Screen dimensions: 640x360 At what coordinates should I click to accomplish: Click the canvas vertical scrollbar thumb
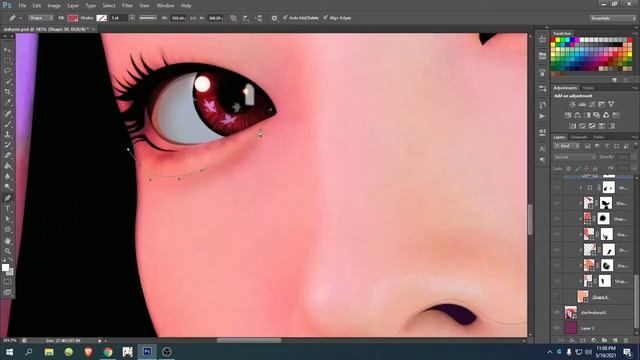[x=530, y=219]
